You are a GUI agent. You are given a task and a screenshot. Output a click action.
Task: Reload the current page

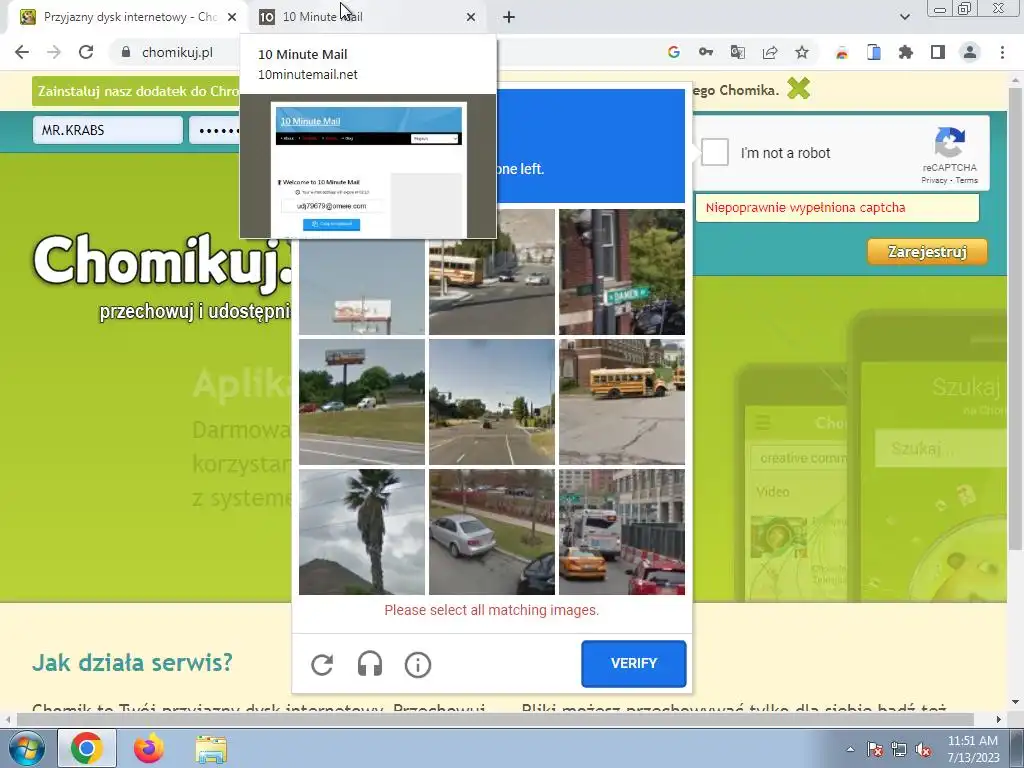point(86,52)
